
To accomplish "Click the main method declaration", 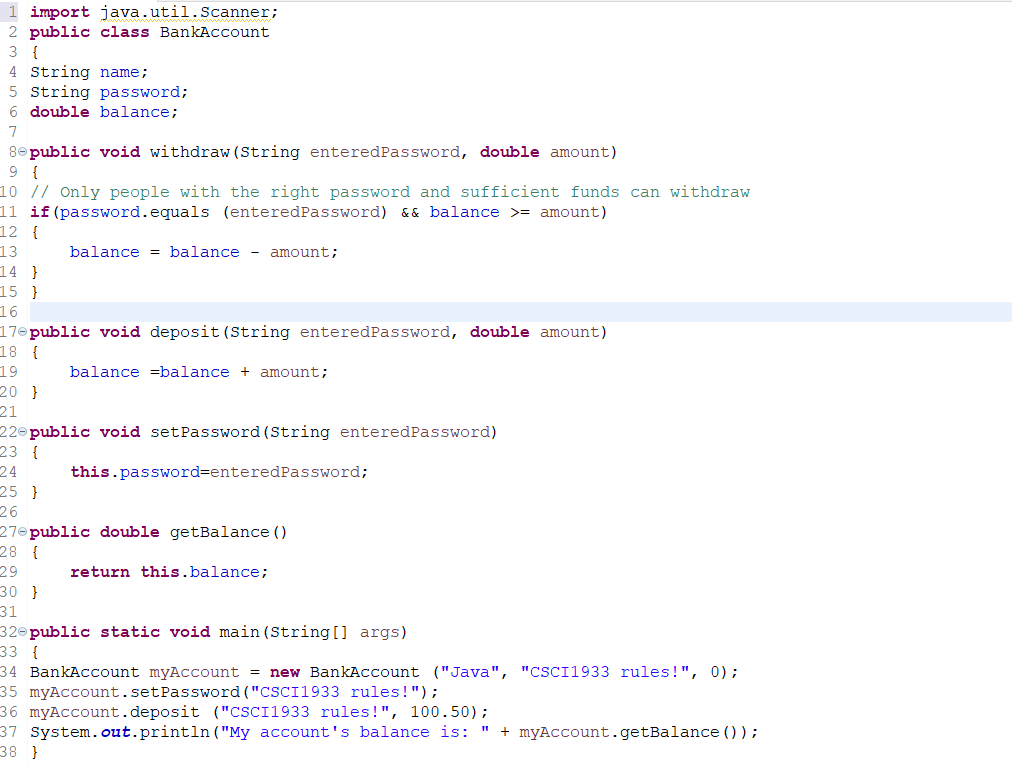I will pyautogui.click(x=238, y=631).
